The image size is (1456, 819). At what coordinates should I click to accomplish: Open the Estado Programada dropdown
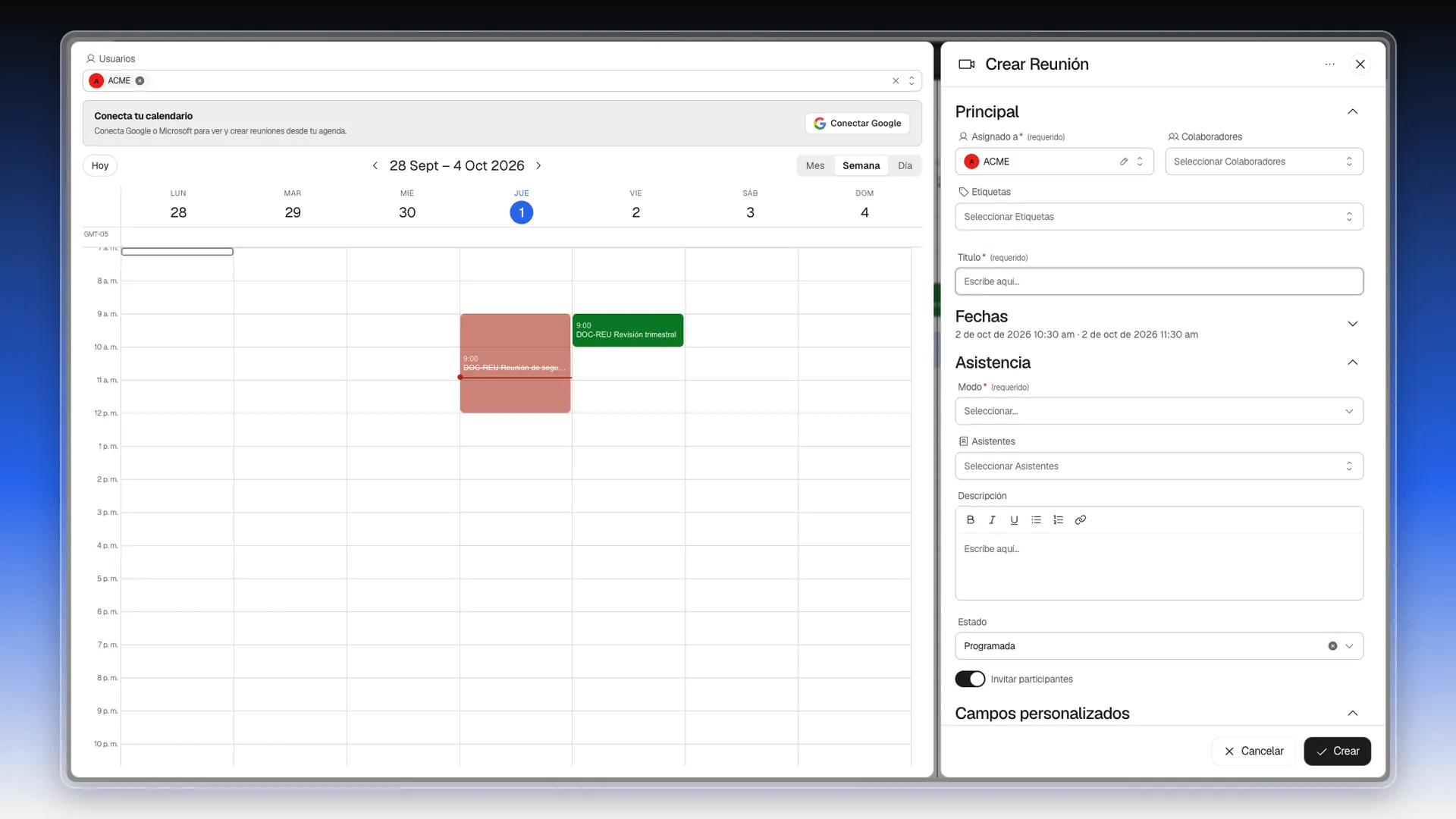1159,646
